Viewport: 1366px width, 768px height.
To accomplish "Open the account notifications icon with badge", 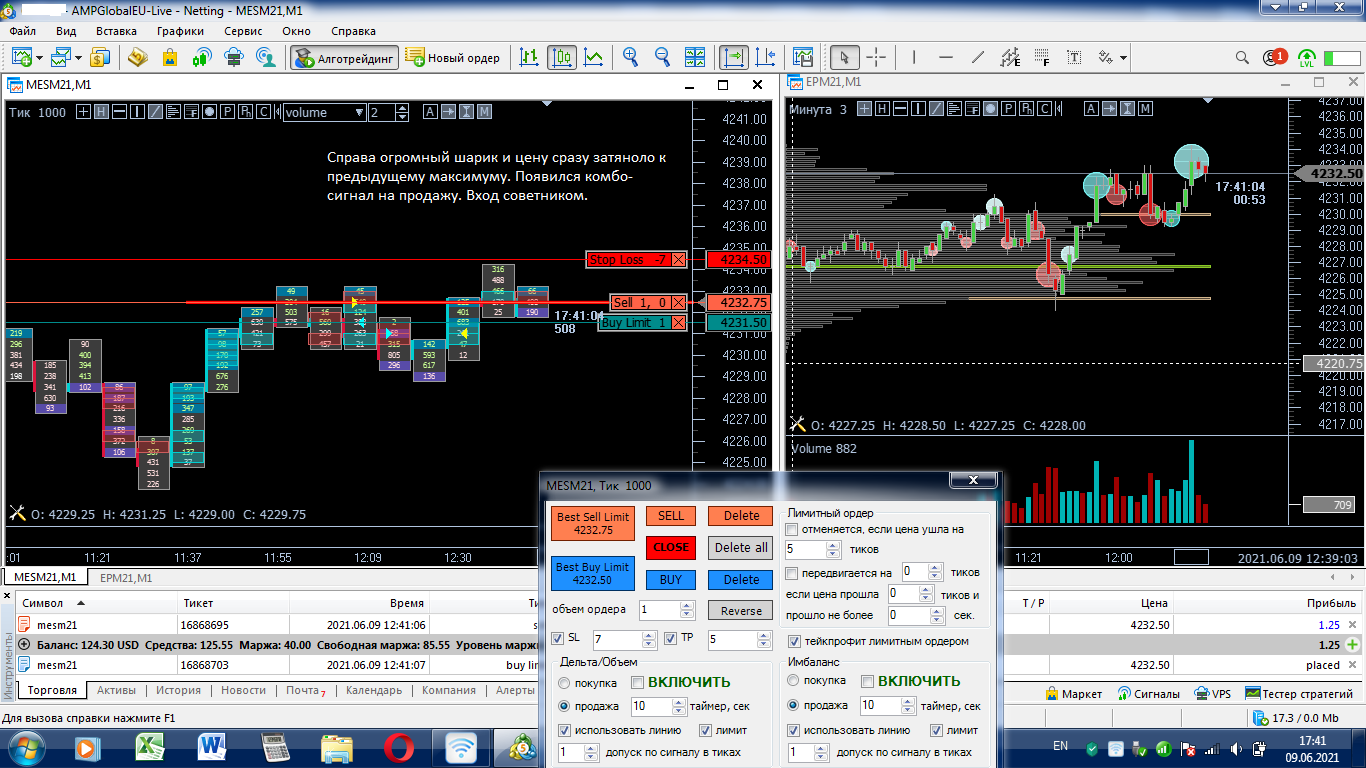I will pos(1274,58).
